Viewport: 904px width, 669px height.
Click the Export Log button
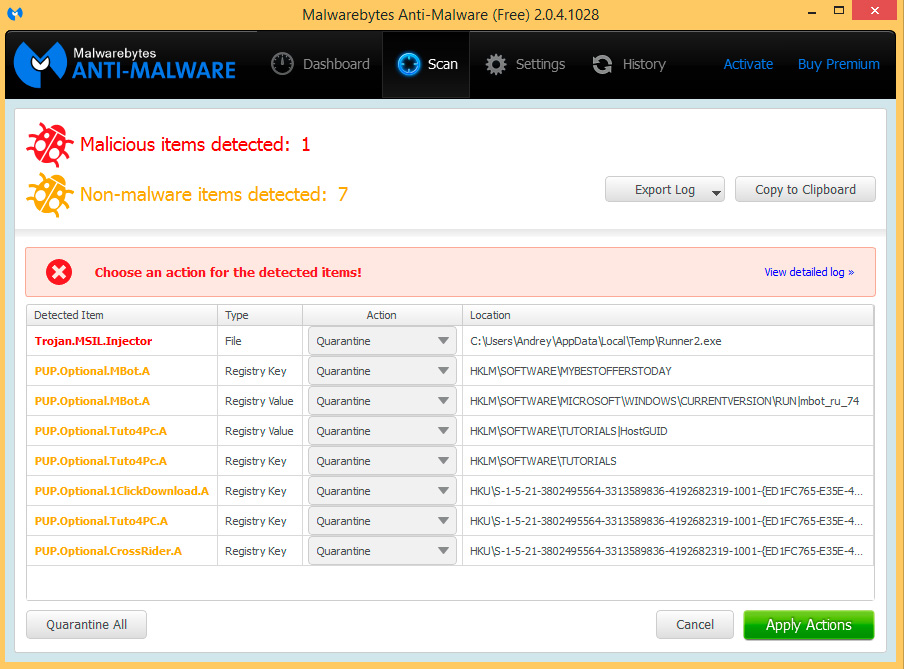pyautogui.click(x=664, y=190)
